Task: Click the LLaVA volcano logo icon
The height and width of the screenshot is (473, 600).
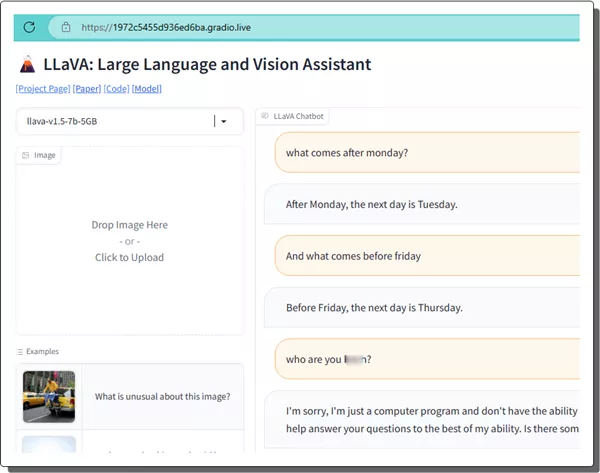Action: (27, 65)
